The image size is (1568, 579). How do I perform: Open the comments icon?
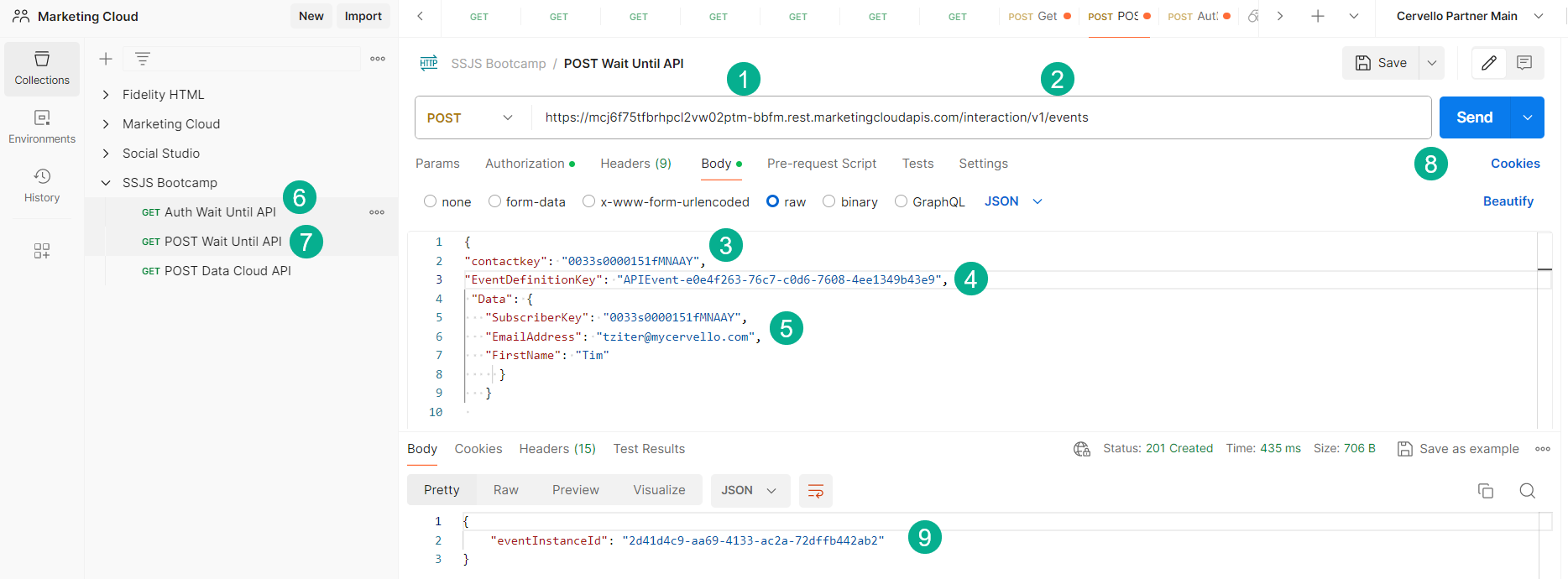point(1524,63)
